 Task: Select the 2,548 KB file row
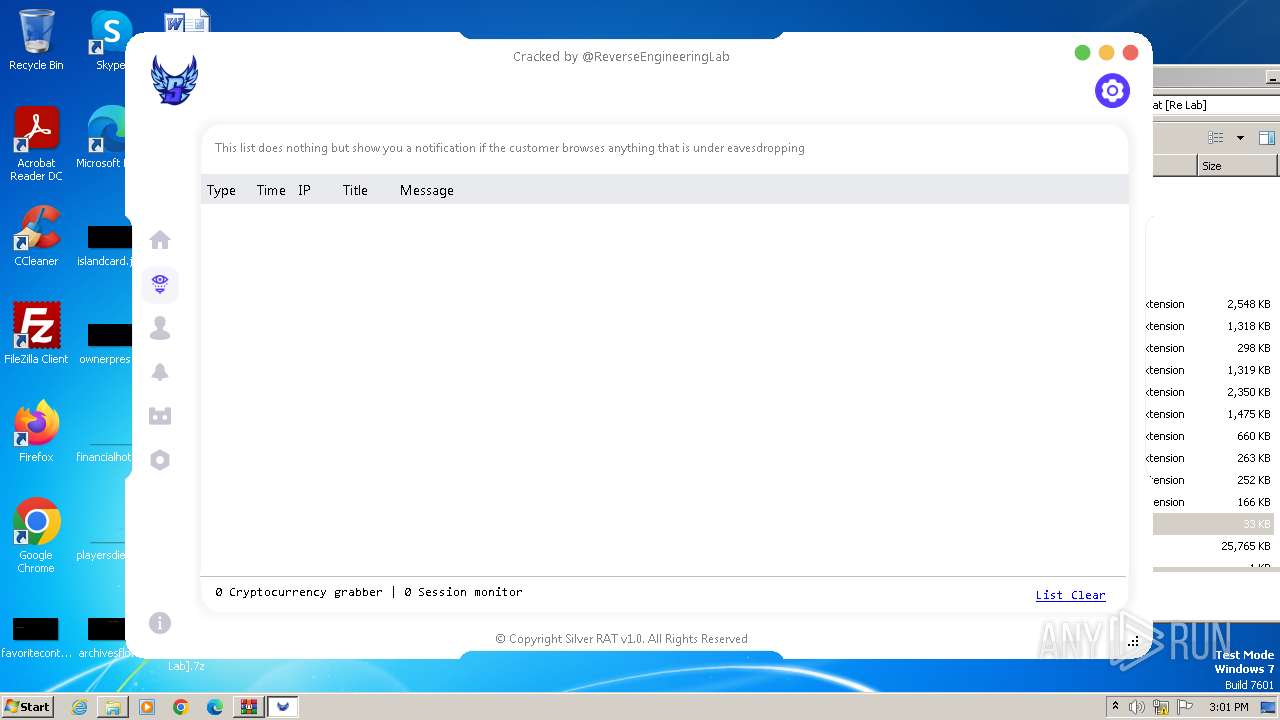point(1212,304)
